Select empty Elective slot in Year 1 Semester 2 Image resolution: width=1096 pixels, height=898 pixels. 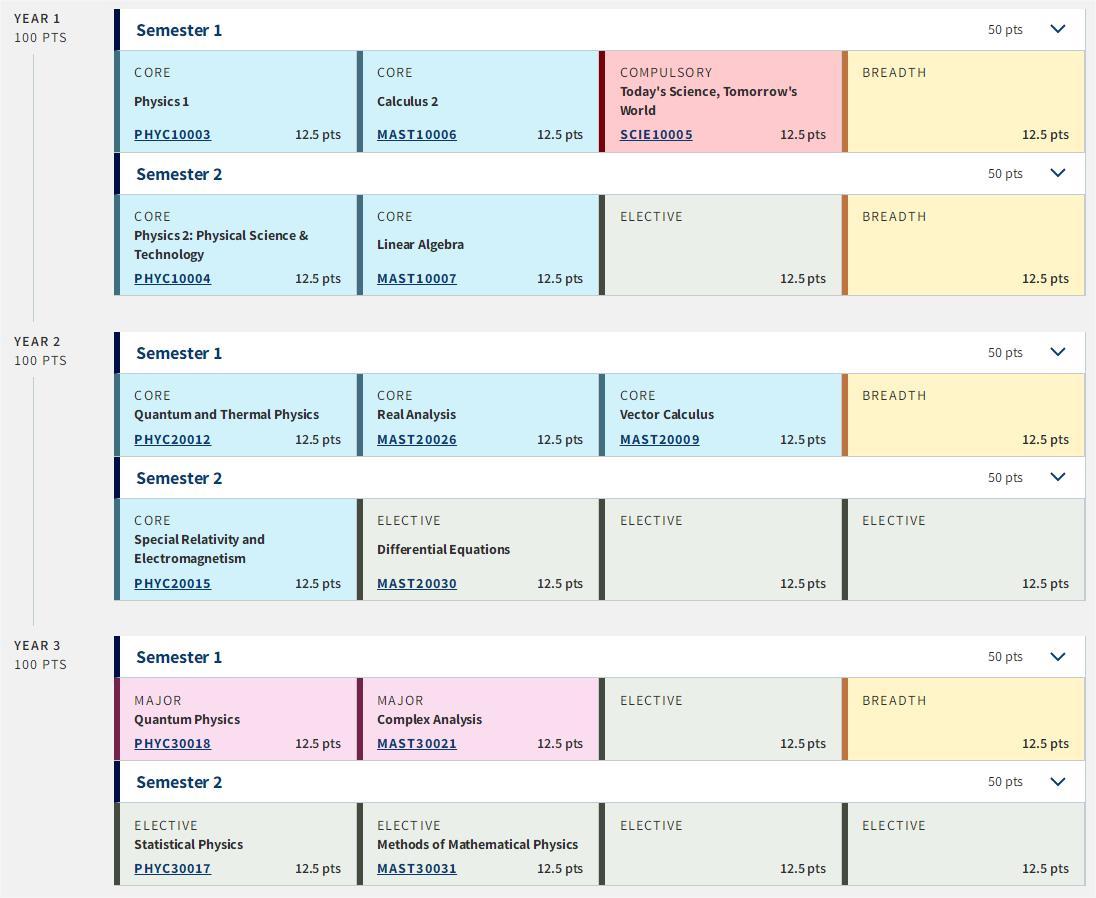721,245
